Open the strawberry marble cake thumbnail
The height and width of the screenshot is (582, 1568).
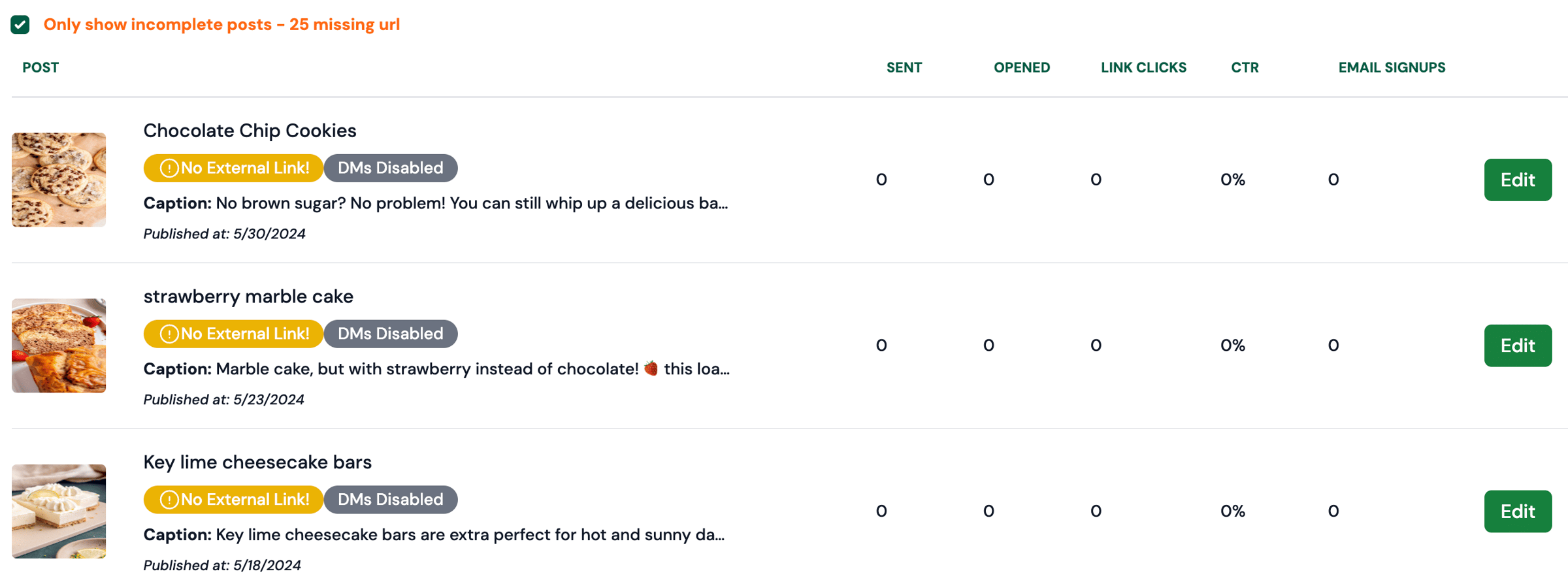(x=59, y=346)
